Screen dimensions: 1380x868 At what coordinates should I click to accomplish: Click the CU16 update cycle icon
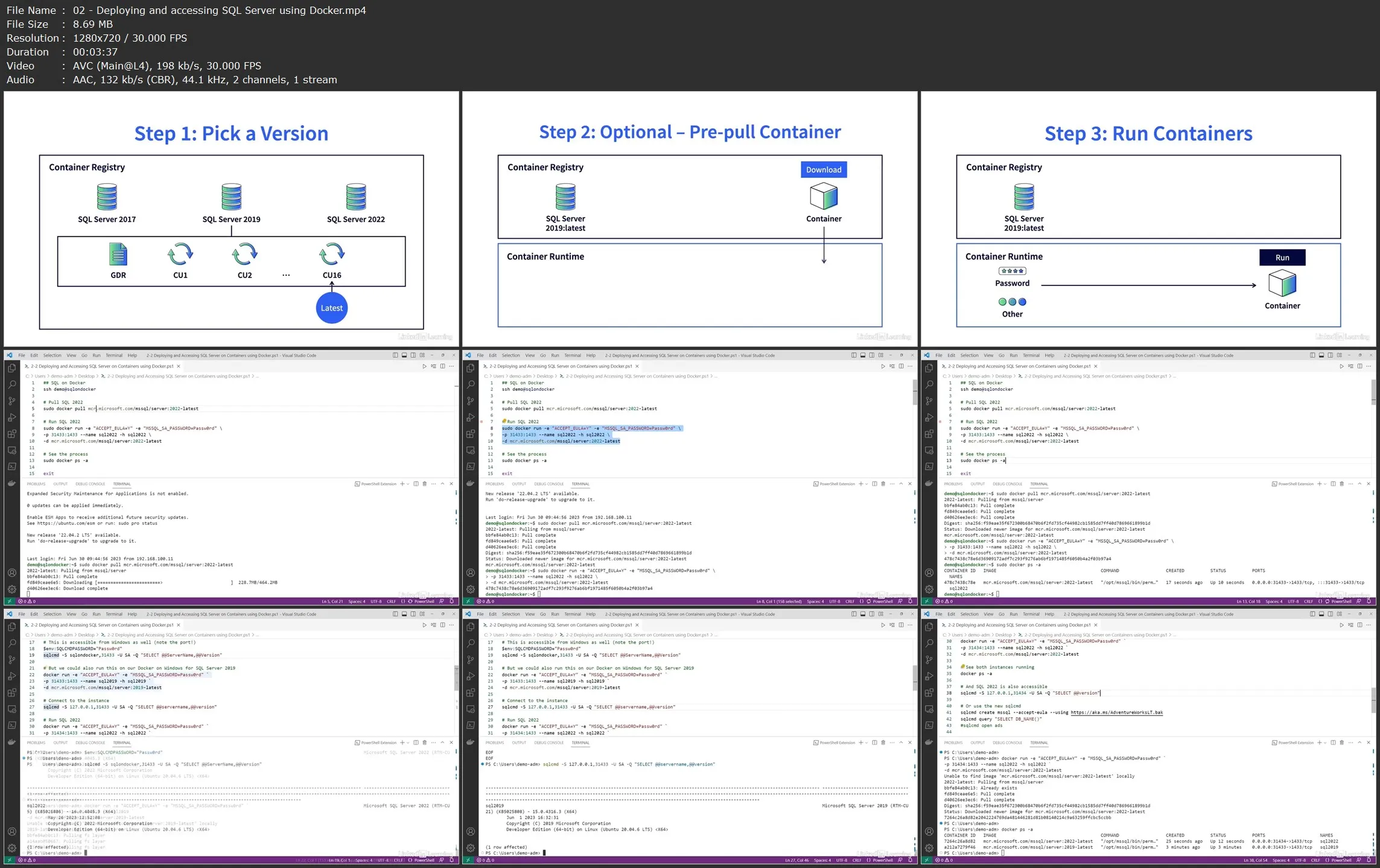coord(332,254)
